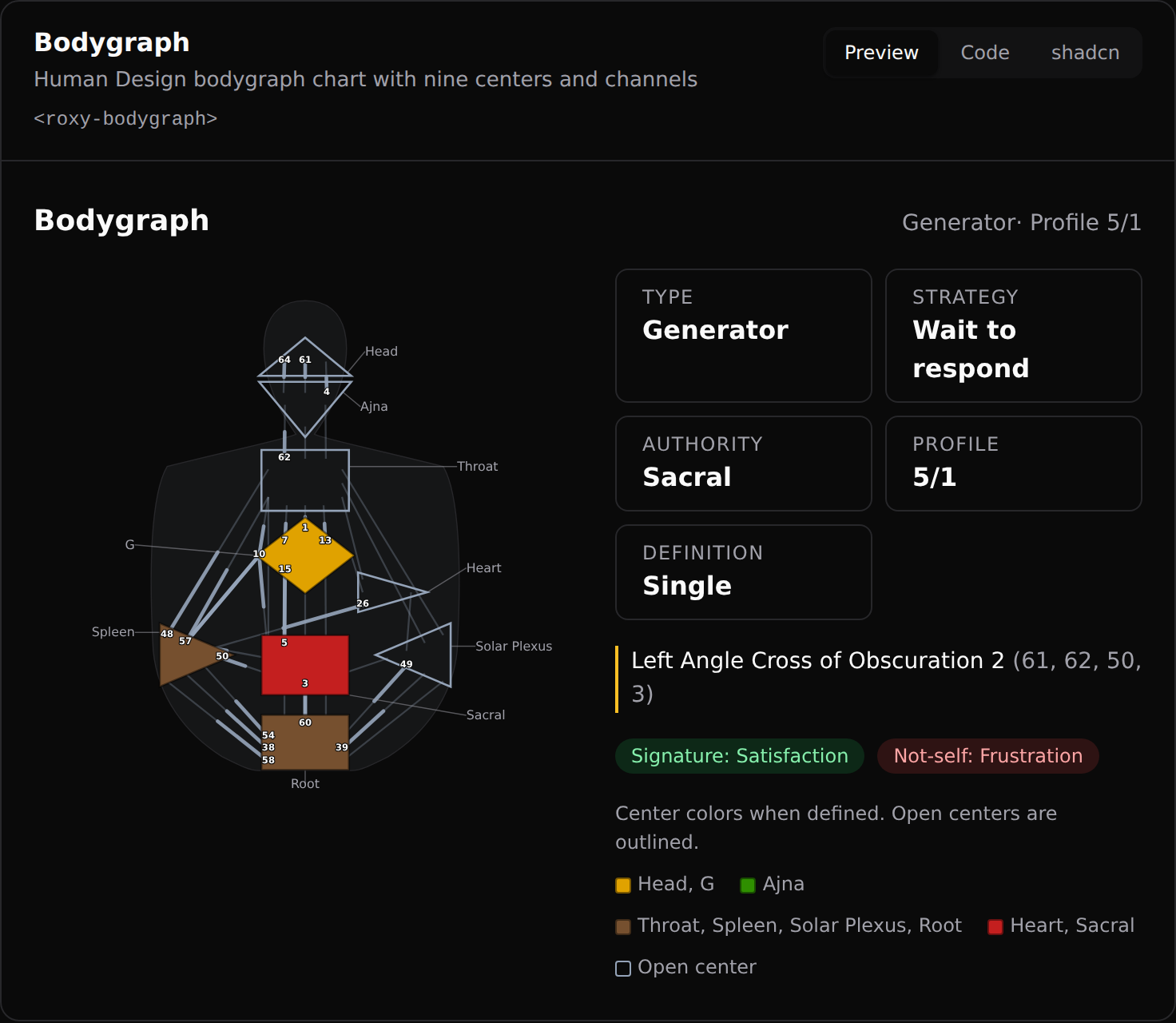Click the Solar Plexus label
The image size is (1176, 1023).
[x=514, y=647]
